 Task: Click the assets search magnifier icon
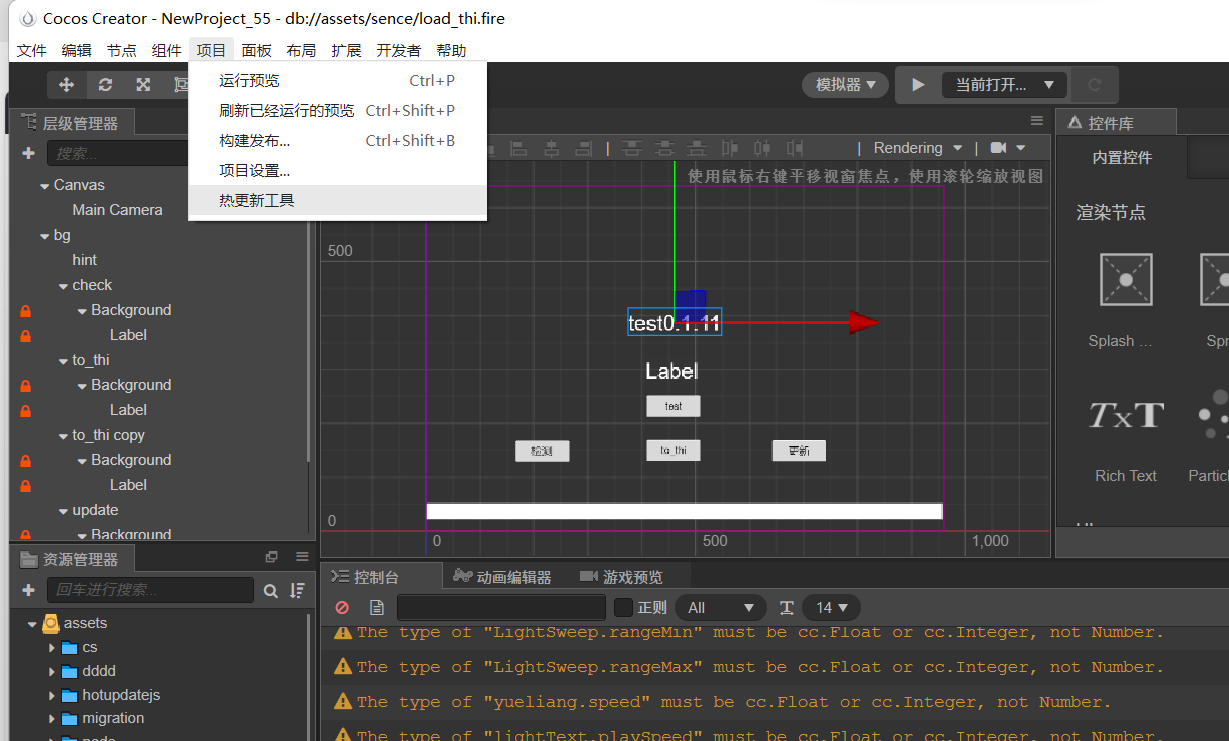click(270, 591)
